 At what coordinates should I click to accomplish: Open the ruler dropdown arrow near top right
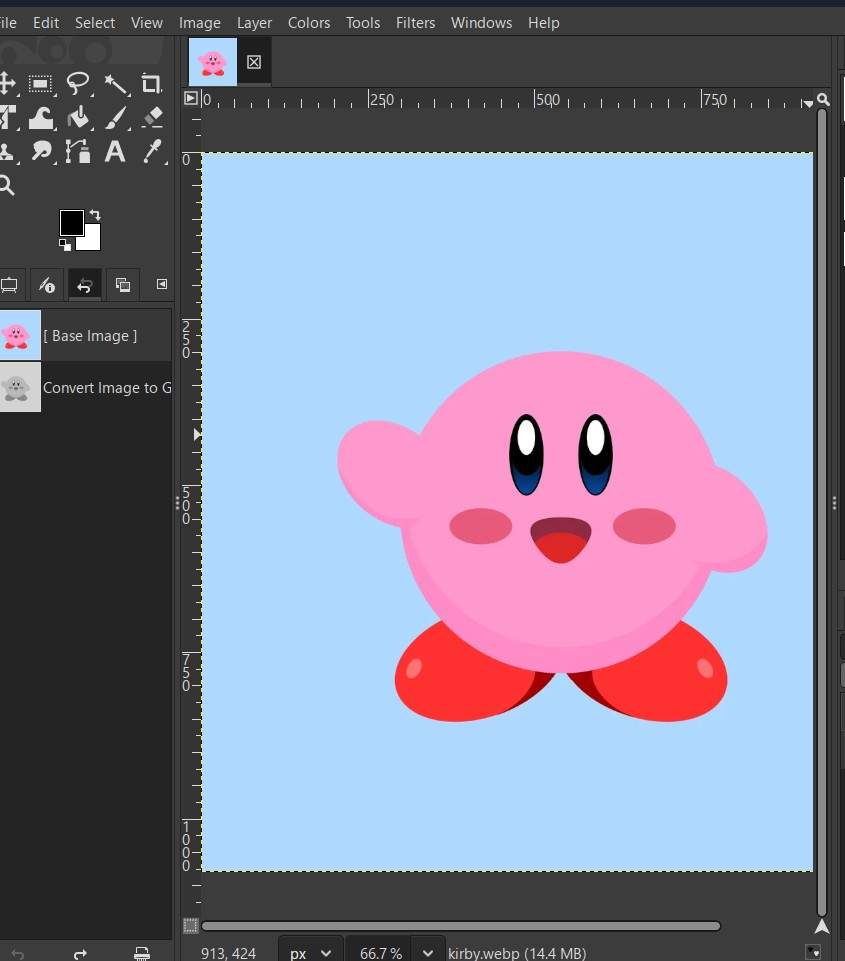[x=807, y=102]
